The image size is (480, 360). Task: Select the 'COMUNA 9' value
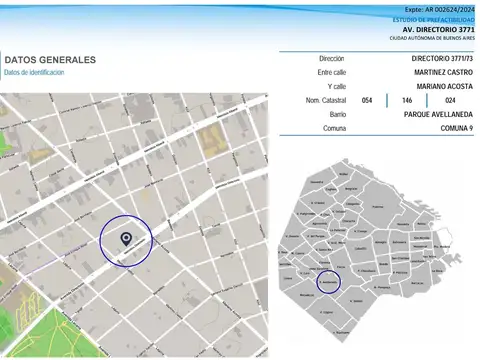pyautogui.click(x=457, y=128)
